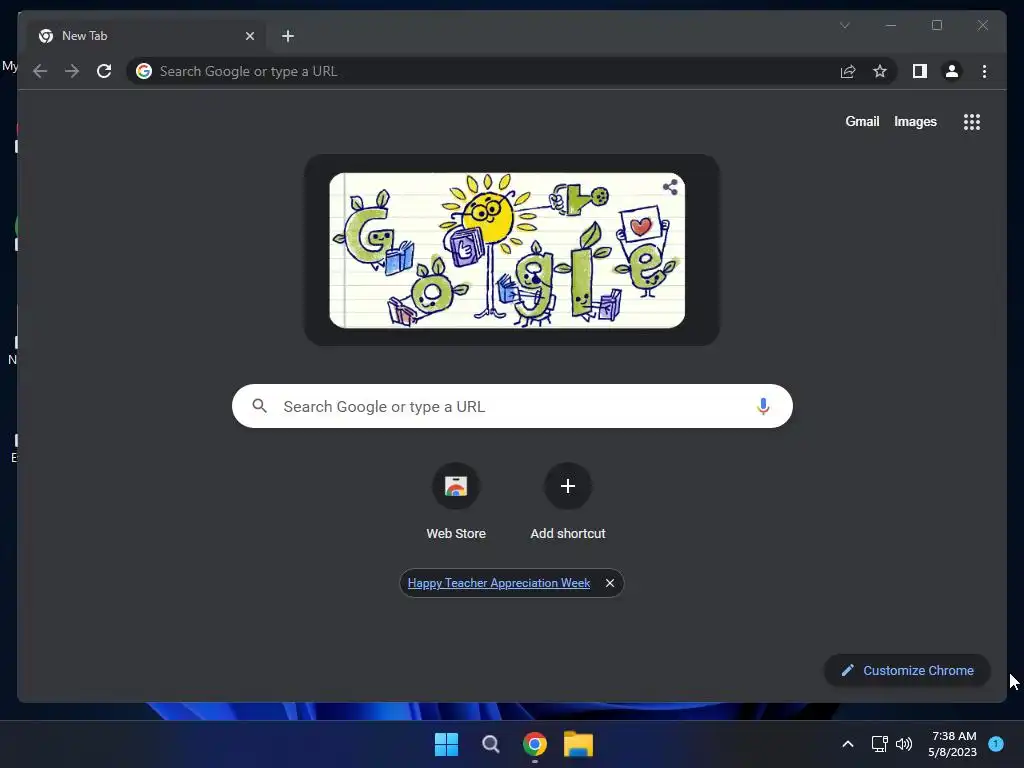Viewport: 1024px width, 768px height.
Task: Open the side panel
Action: coord(920,71)
